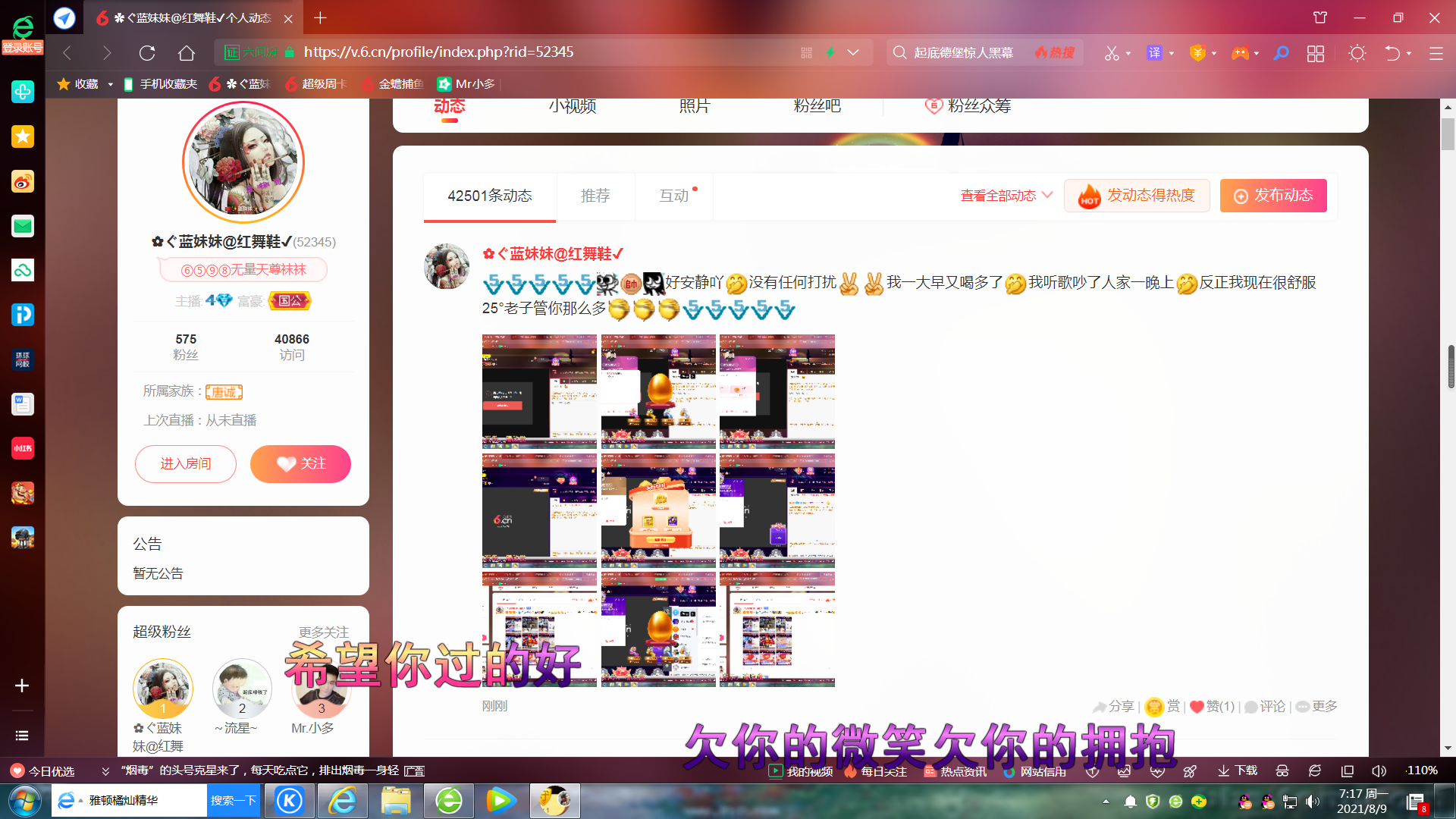Open the Weibo sidebar icon
The height and width of the screenshot is (819, 1456).
point(22,181)
